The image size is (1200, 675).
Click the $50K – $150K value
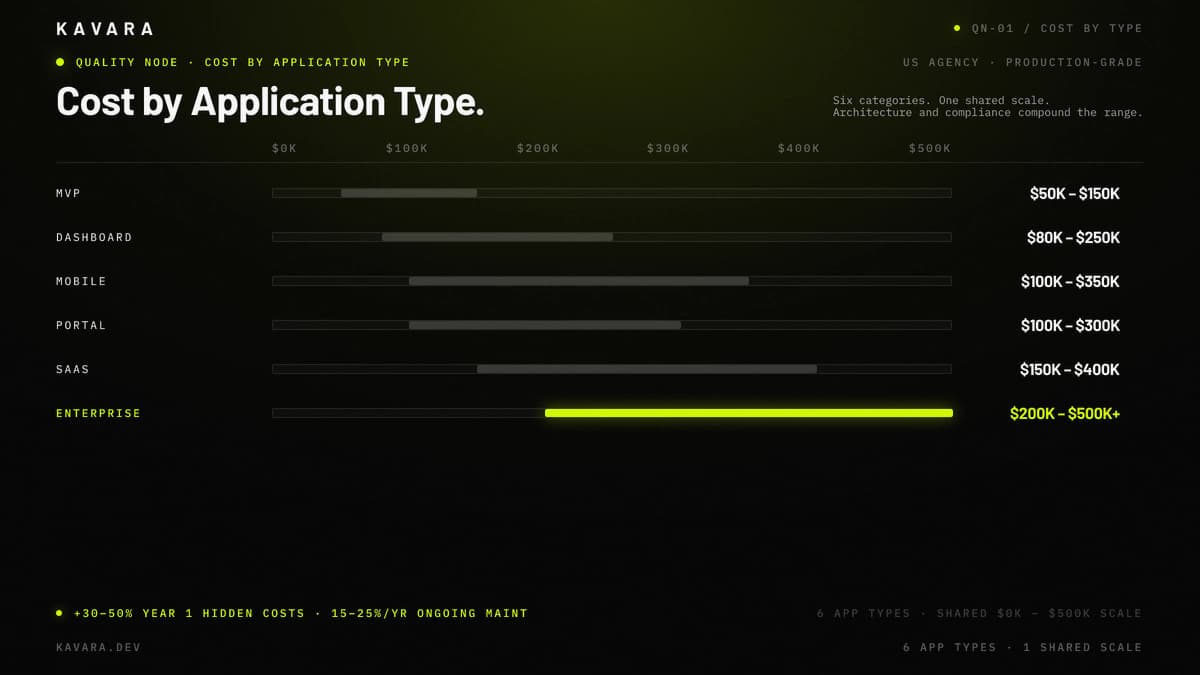tap(1075, 194)
